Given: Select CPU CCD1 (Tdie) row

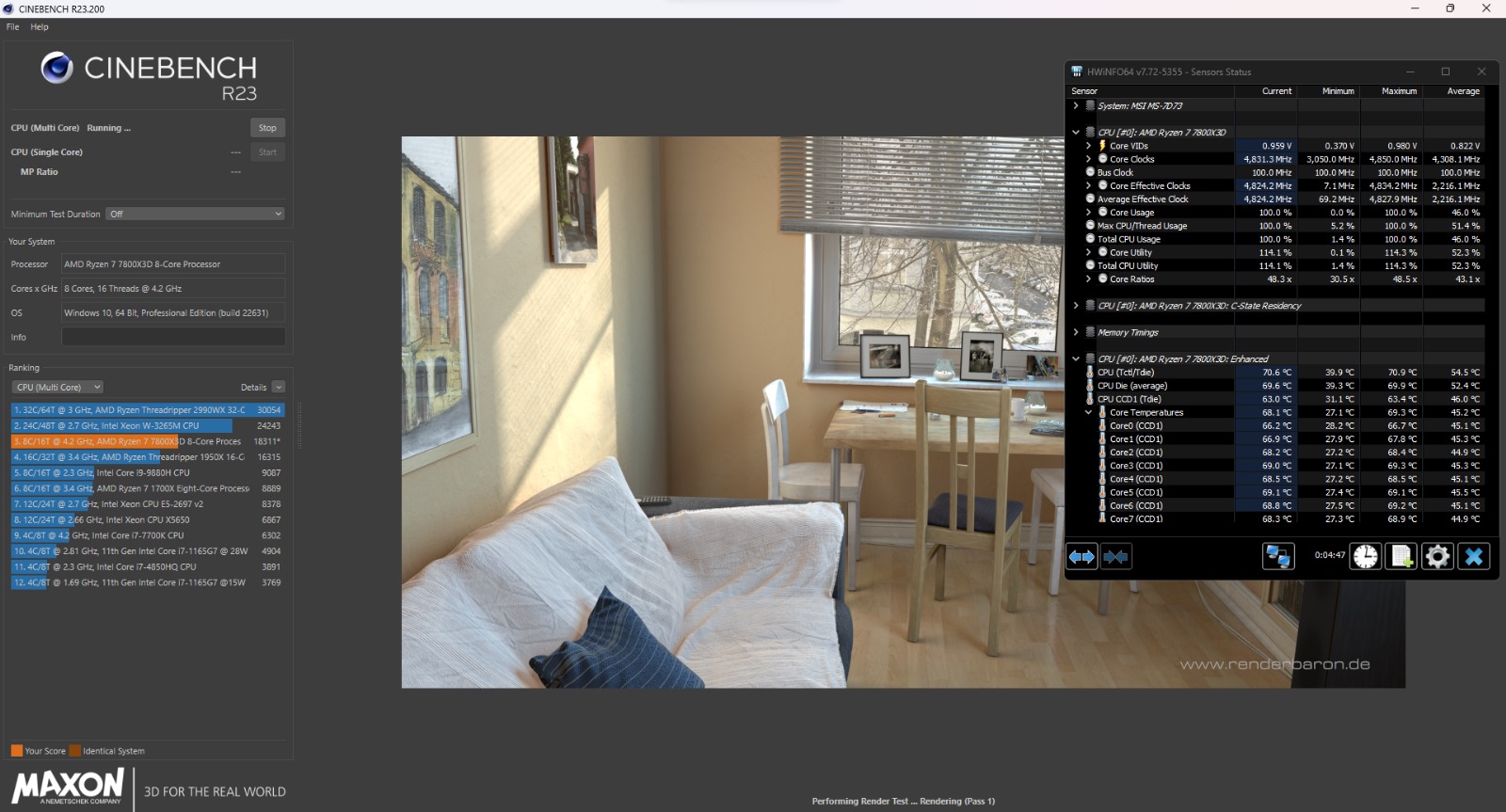Looking at the screenshot, I should [1276, 399].
